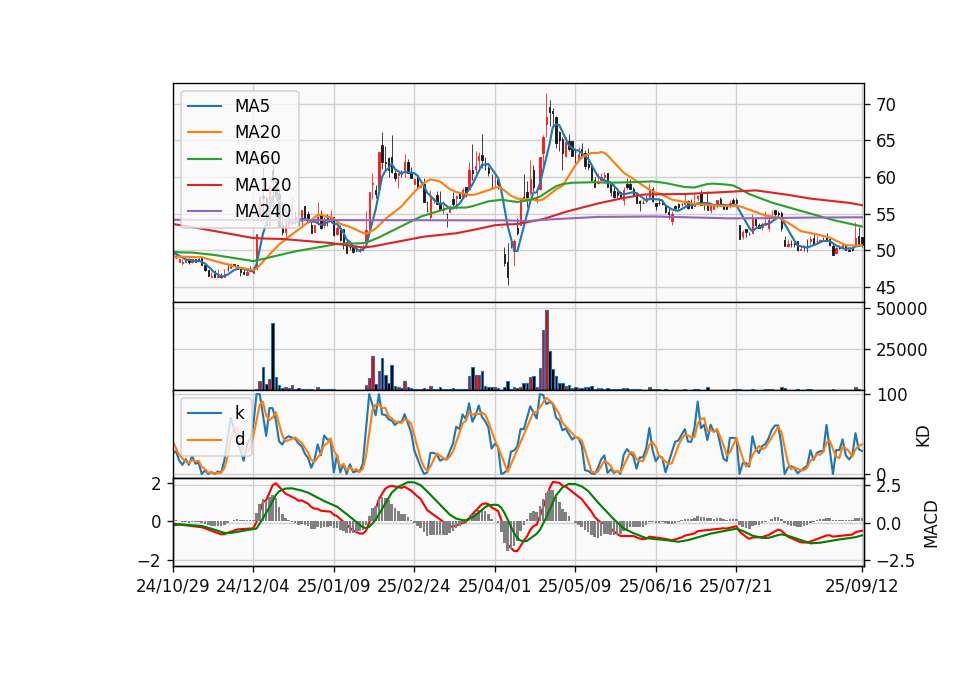Click the date label 25/04/01
Screen dimensions: 960x690
tap(495, 586)
